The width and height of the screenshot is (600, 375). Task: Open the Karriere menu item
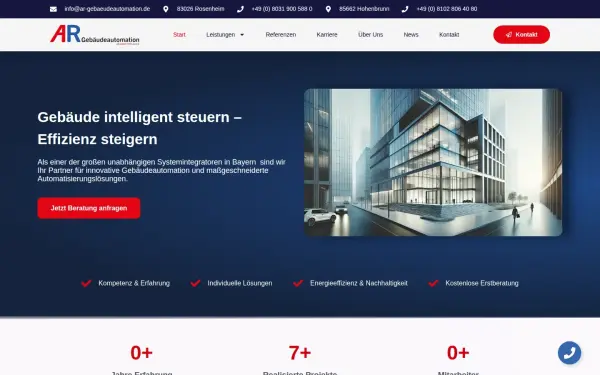click(327, 35)
